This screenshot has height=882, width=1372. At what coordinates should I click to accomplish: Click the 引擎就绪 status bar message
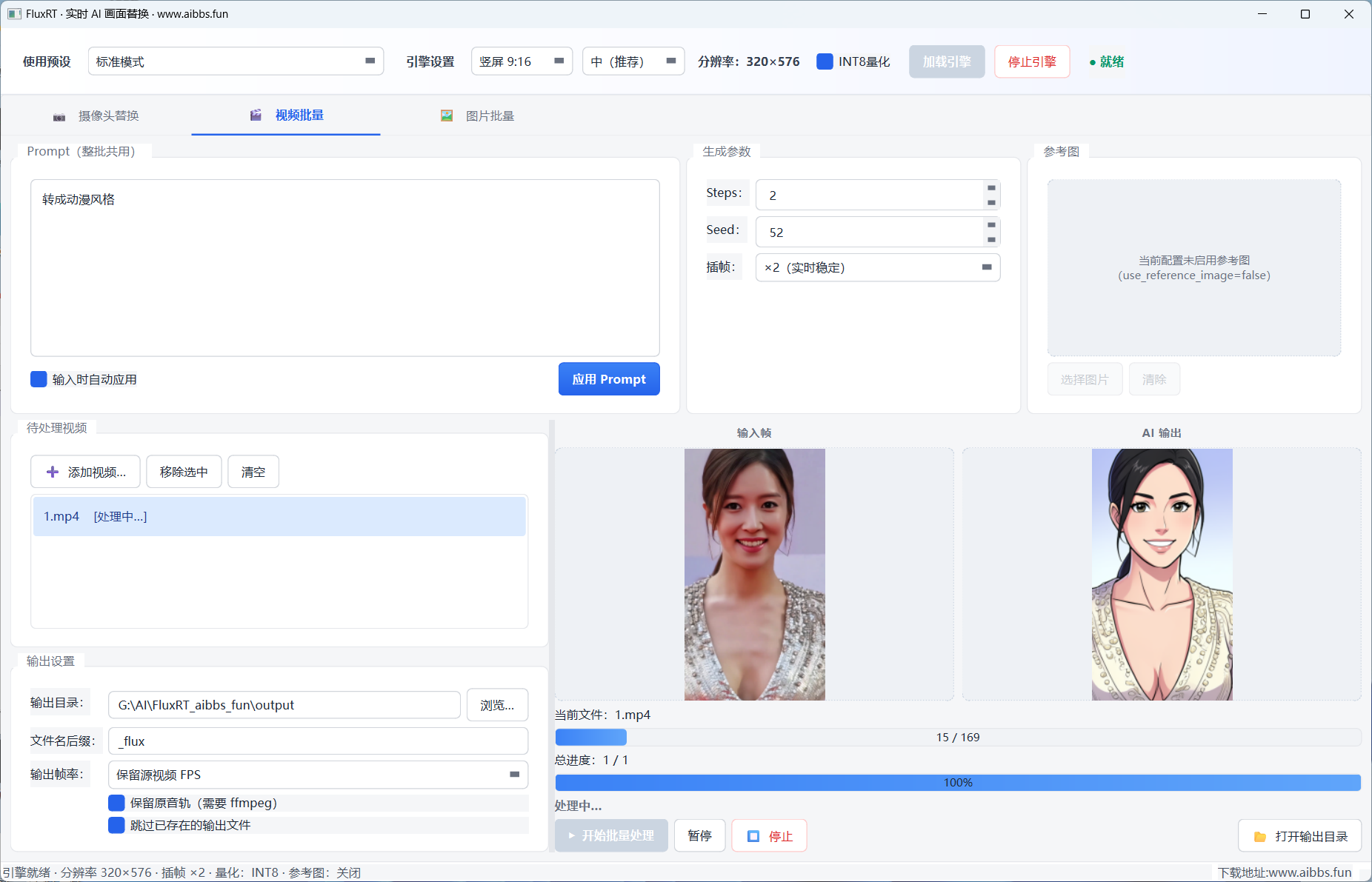click(x=182, y=872)
